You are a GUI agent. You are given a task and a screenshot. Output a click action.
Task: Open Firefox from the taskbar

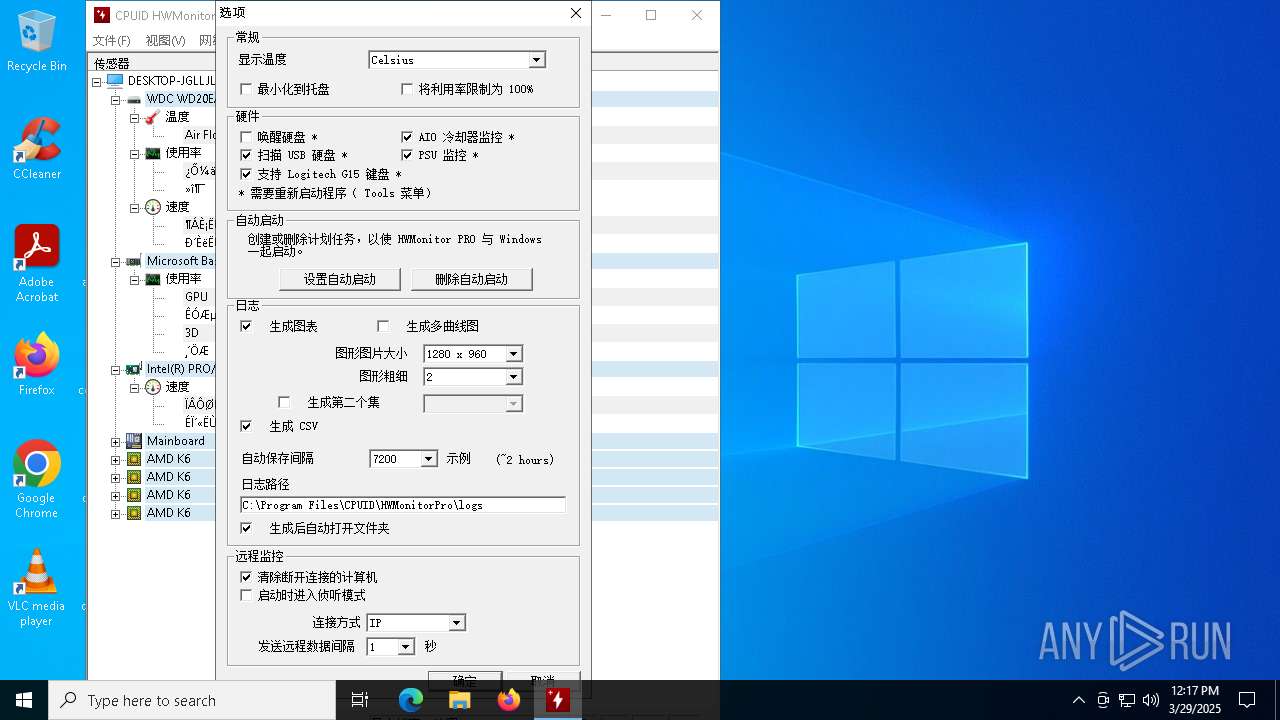509,700
